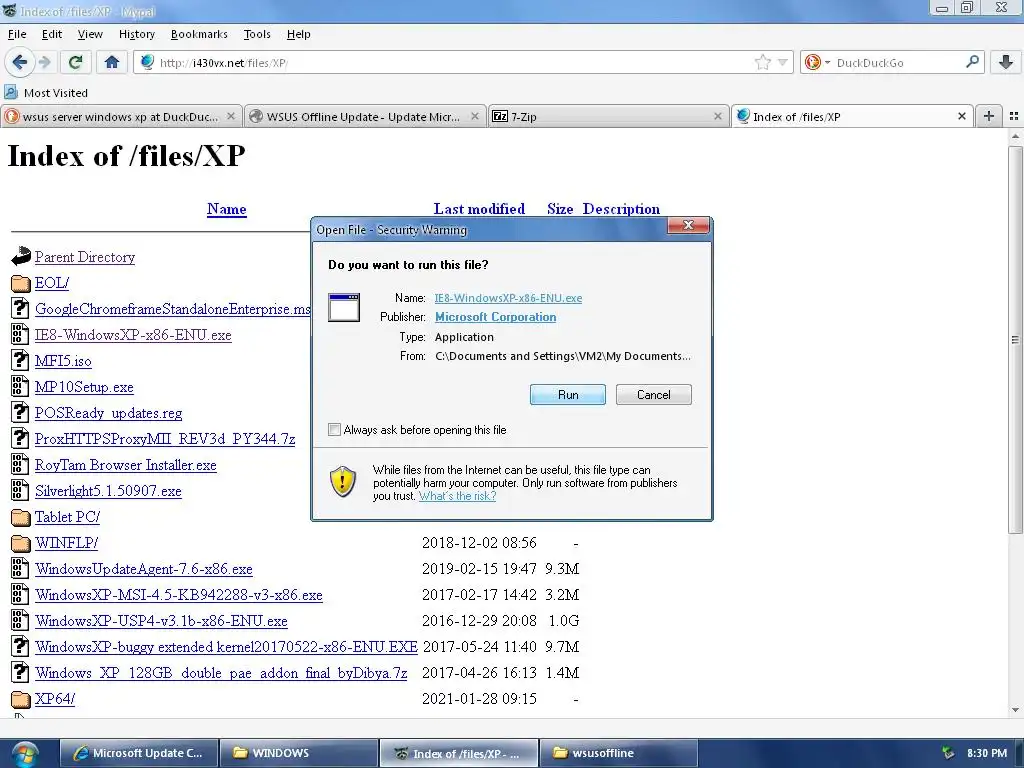The height and width of the screenshot is (768, 1024).
Task: Download RoyTam Browser Installer.exe
Action: point(125,465)
